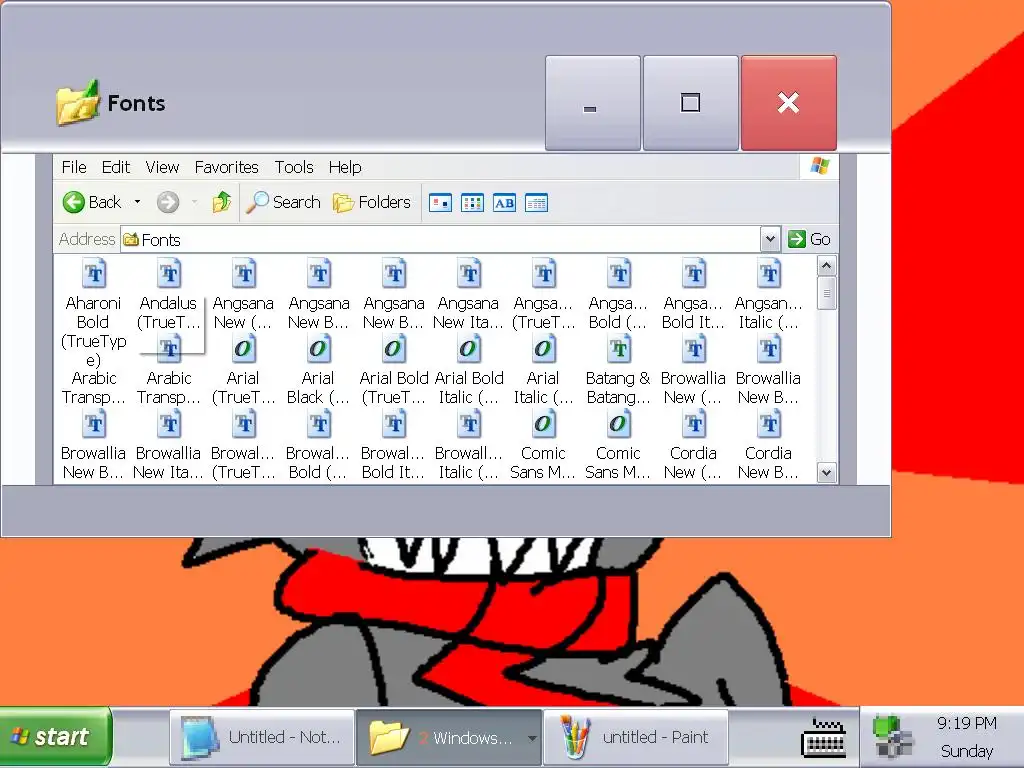The width and height of the screenshot is (1024, 768).
Task: Open the File menu
Action: coord(74,167)
